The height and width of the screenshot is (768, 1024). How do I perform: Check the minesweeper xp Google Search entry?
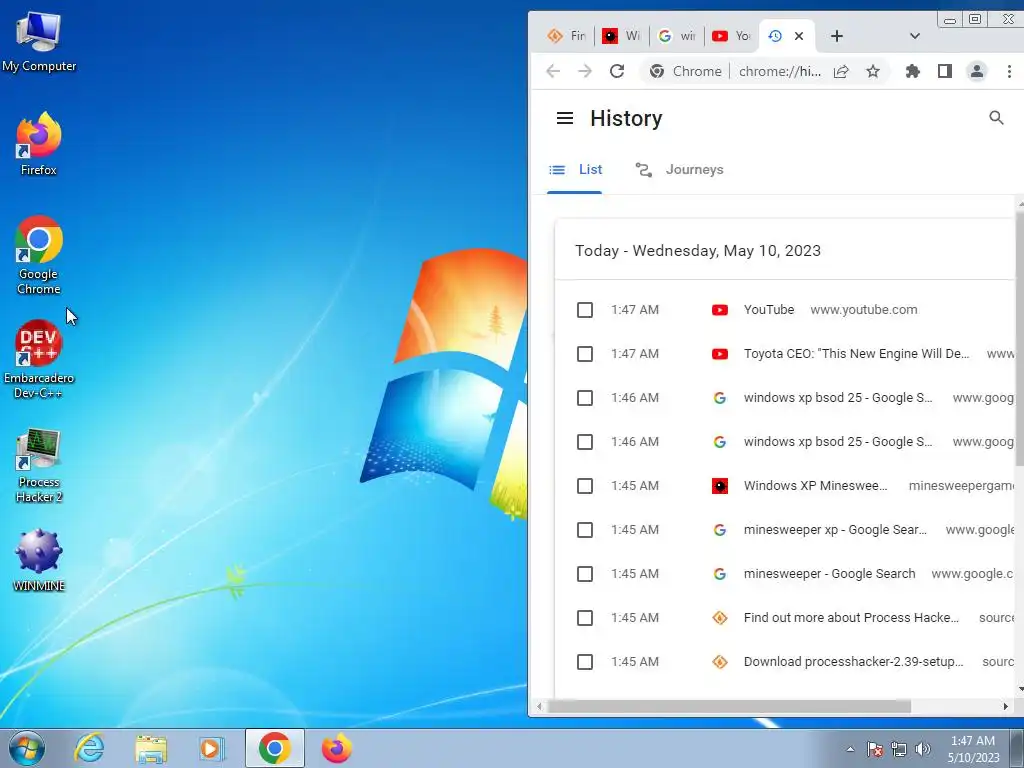coord(584,530)
